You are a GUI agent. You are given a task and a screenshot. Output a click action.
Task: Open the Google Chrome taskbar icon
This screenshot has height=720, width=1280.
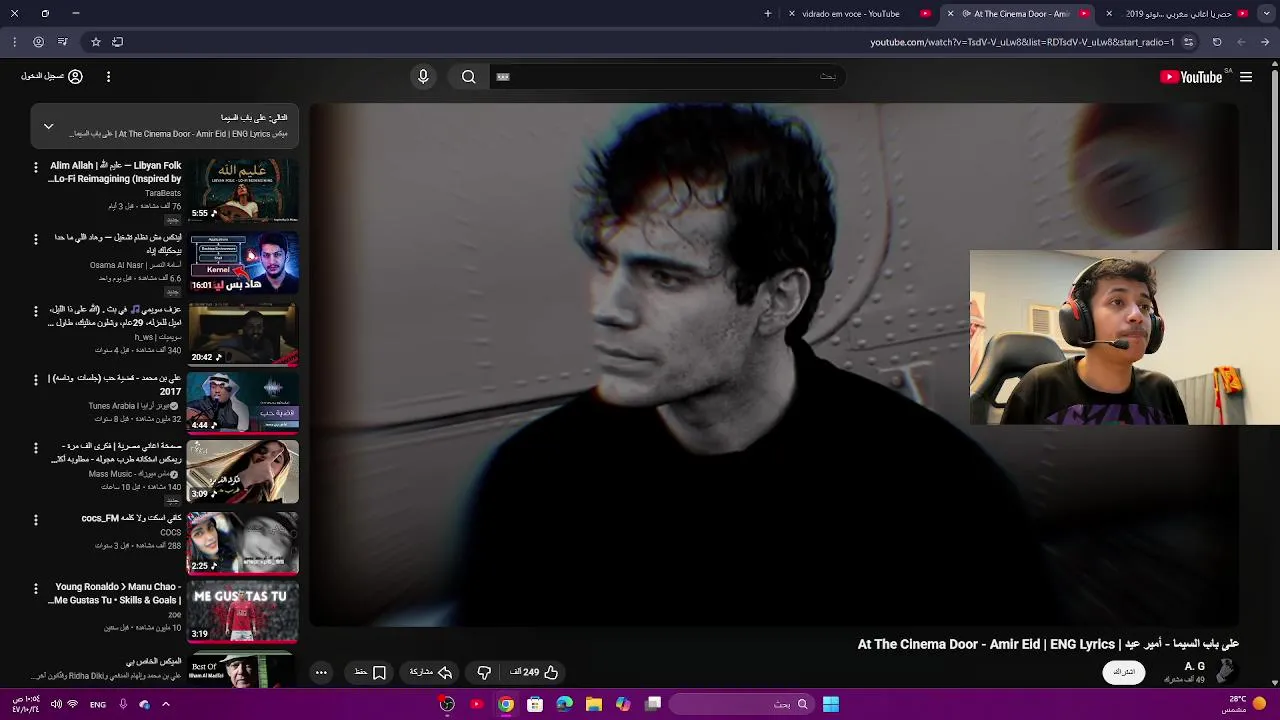(506, 704)
